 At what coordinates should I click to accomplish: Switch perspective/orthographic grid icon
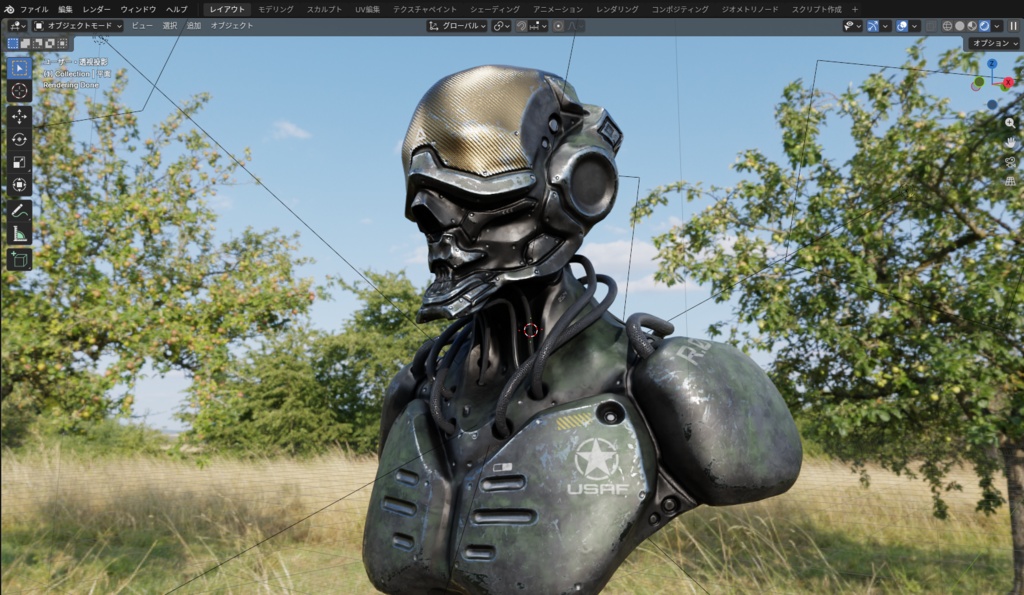tap(1010, 182)
